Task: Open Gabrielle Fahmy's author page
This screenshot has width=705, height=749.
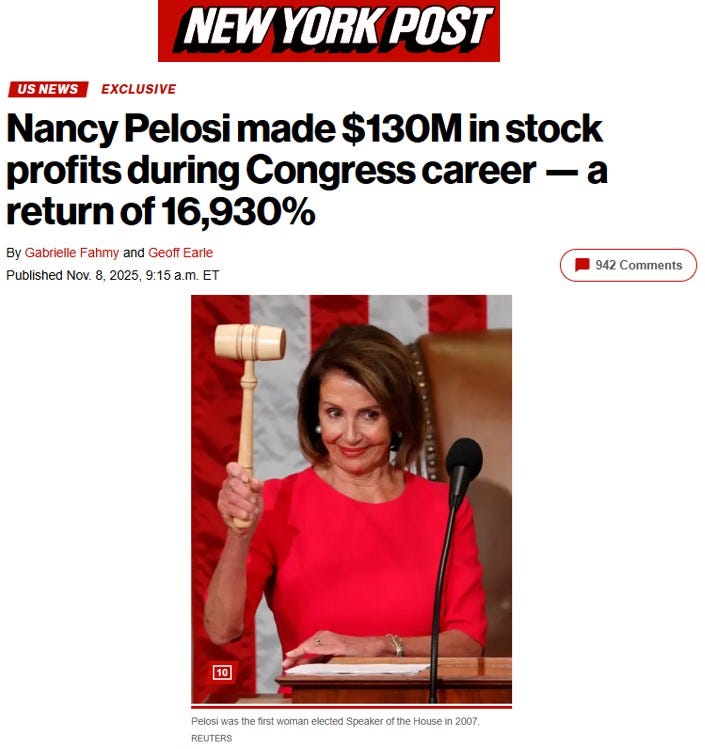Action: point(72,253)
